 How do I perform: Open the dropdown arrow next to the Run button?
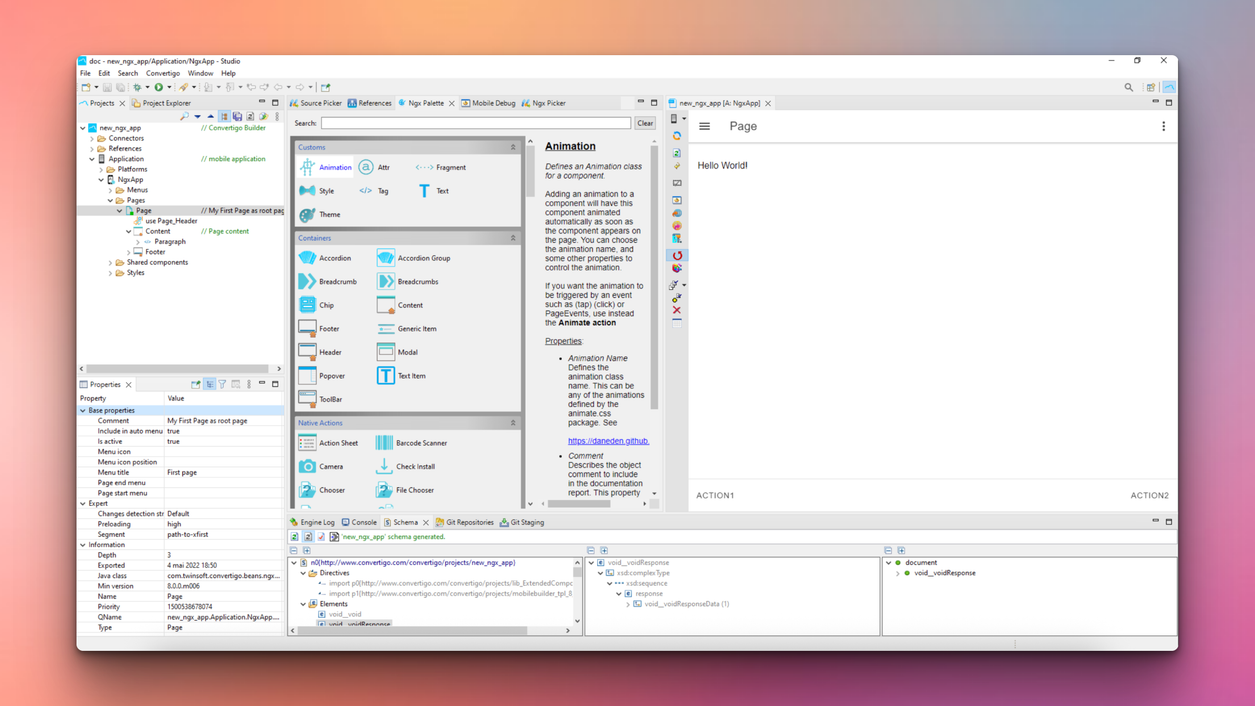point(169,87)
